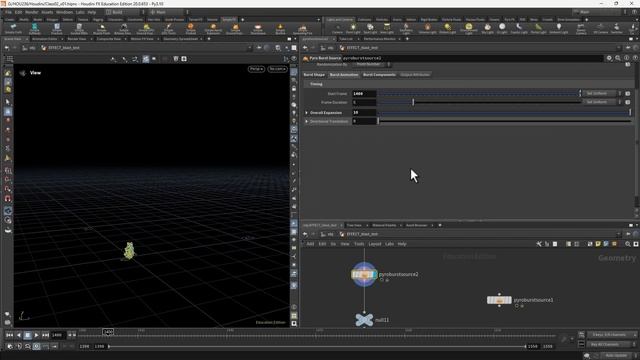Click the Start Frame value field
The width and height of the screenshot is (640, 360).
coord(364,93)
